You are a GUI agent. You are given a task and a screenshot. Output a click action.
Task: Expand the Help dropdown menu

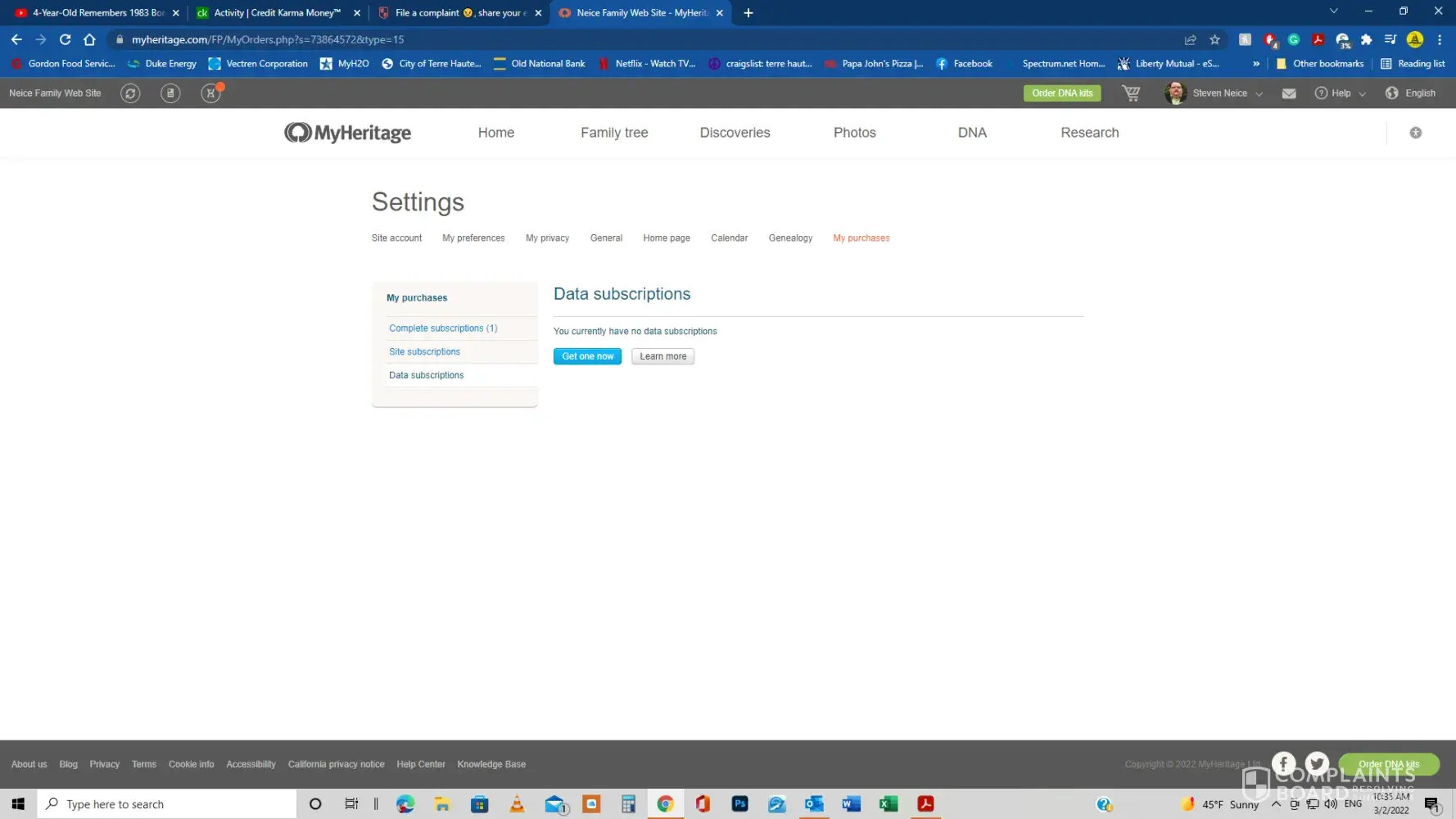tap(1341, 93)
